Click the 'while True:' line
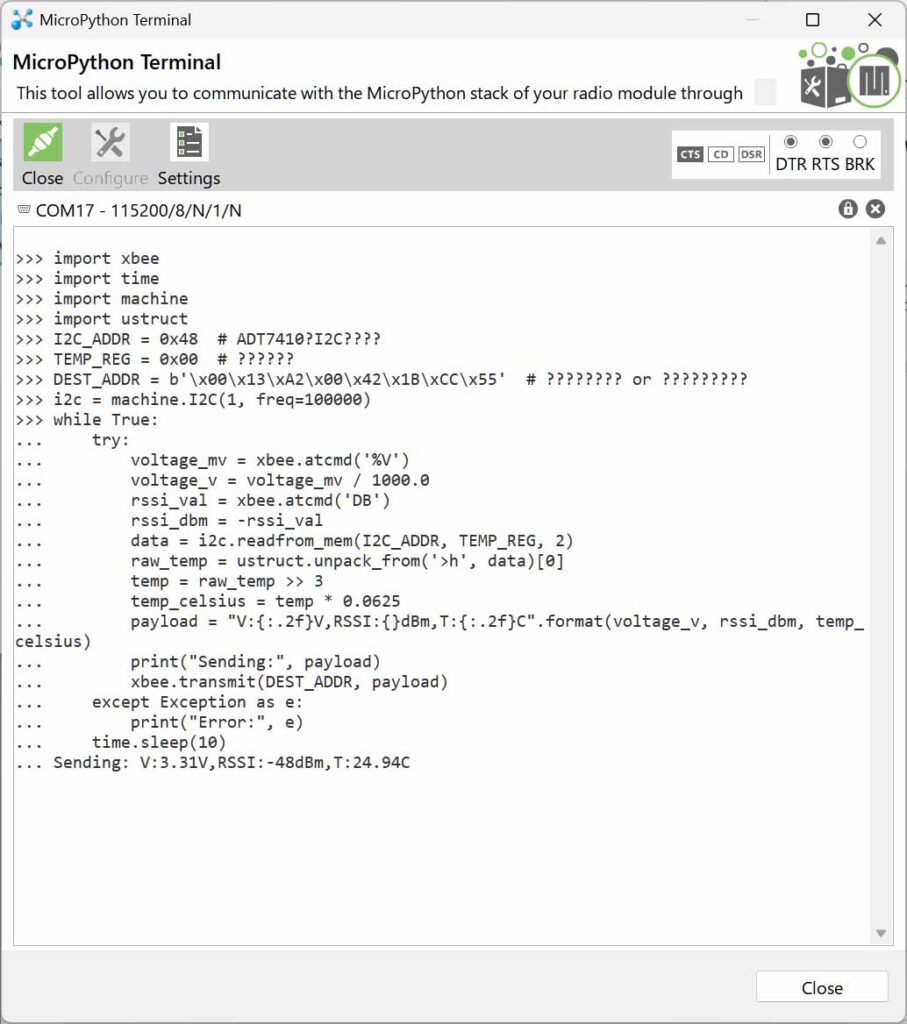The width and height of the screenshot is (907, 1024). [87, 420]
